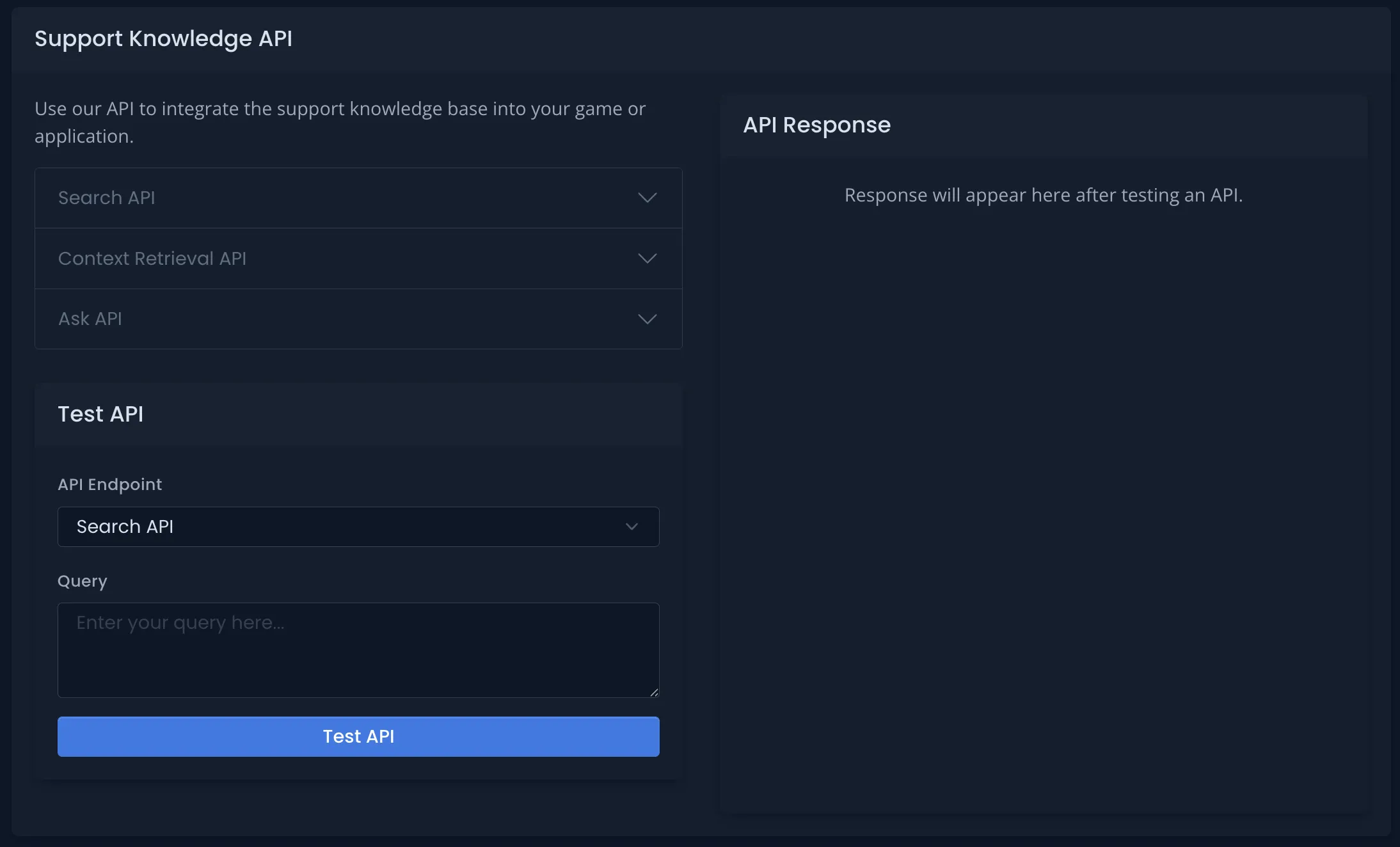Click the query textarea resize handle
Screen dimensions: 1400x847
[x=654, y=692]
